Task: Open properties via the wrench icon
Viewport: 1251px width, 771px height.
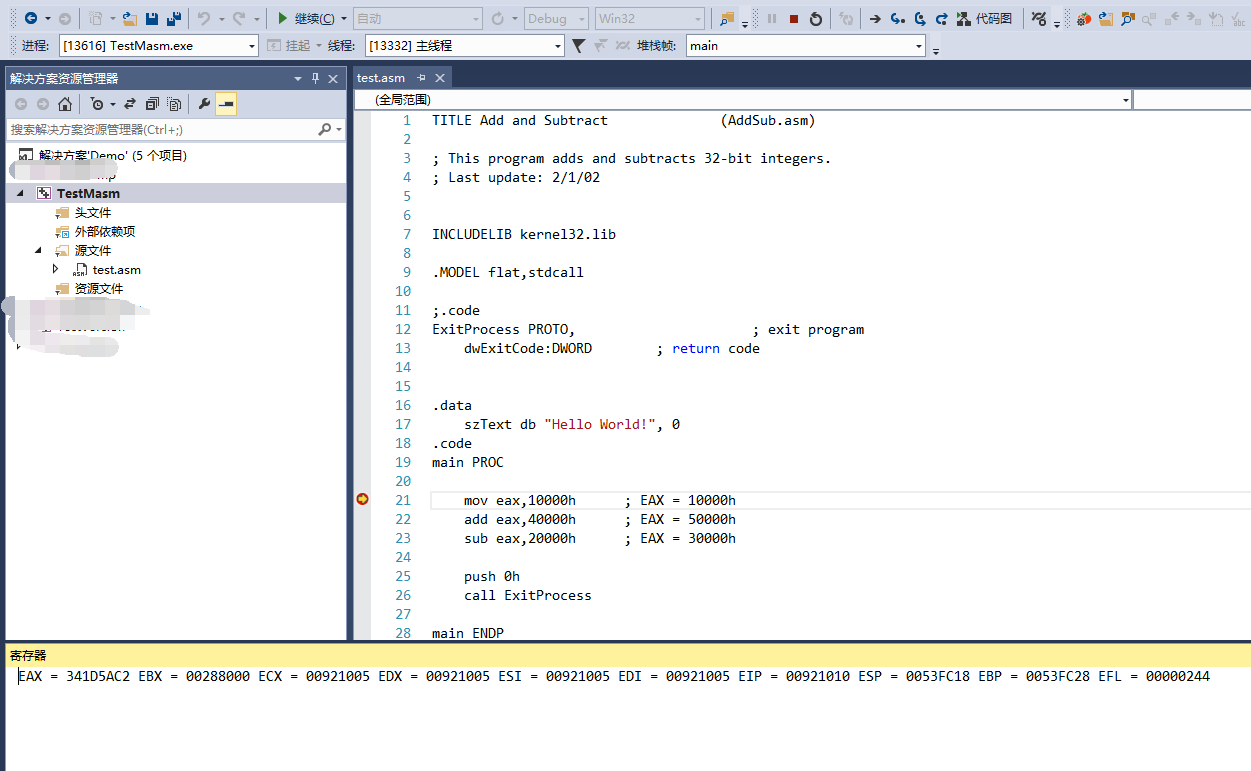Action: click(204, 104)
